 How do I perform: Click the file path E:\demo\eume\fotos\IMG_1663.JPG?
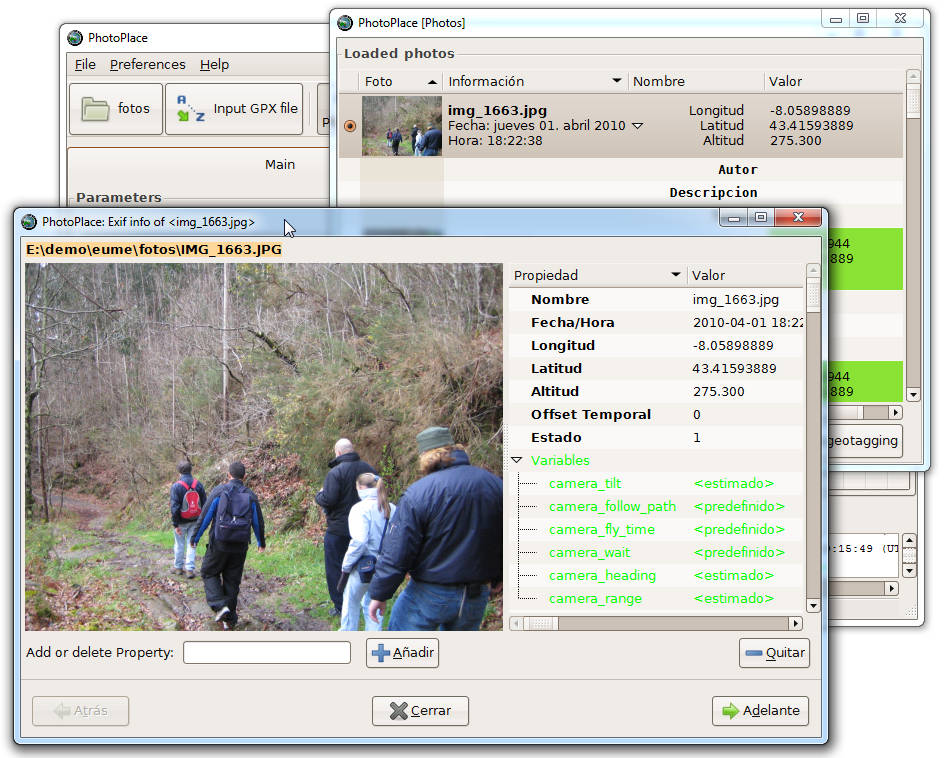tap(154, 249)
